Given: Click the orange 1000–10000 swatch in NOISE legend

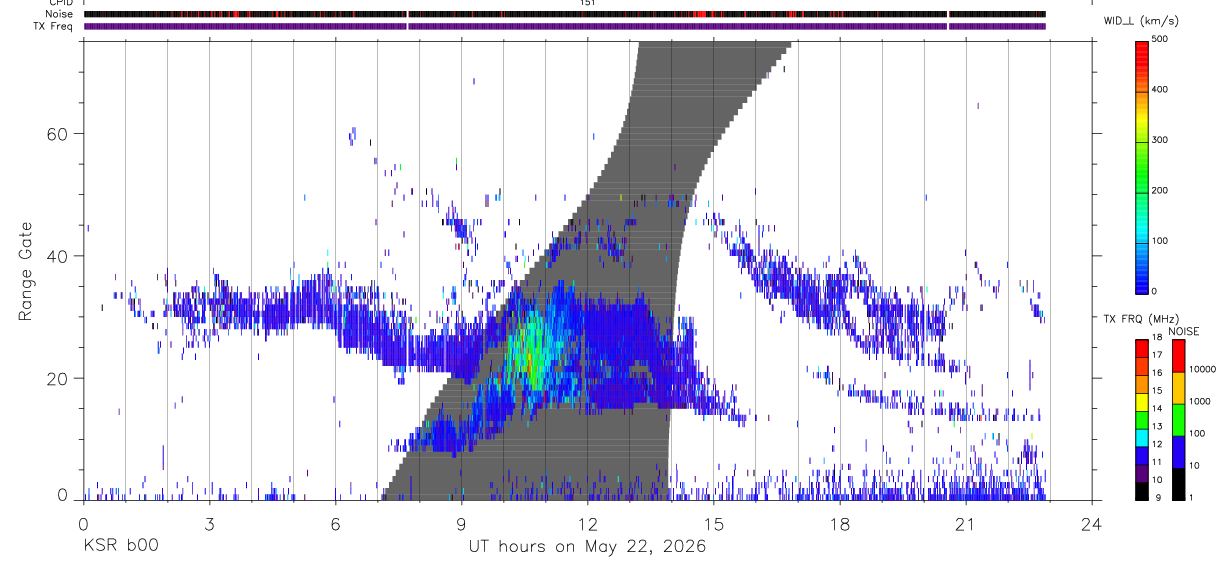Looking at the screenshot, I should pyautogui.click(x=1178, y=387).
